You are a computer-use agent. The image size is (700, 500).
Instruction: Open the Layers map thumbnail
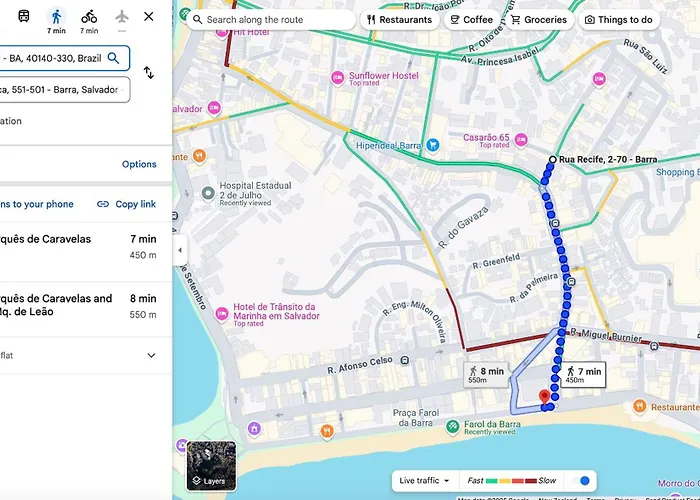(211, 466)
